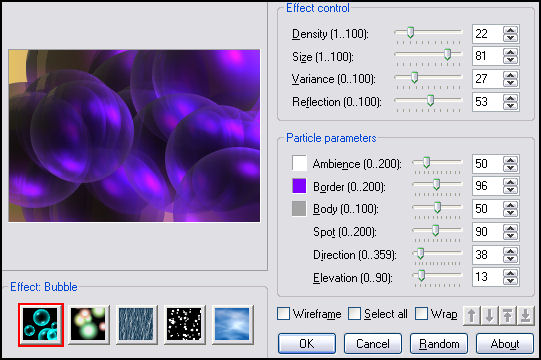Select the Bubble effect thumbnail icon
Screen dimensions: 541x360
coord(41,324)
